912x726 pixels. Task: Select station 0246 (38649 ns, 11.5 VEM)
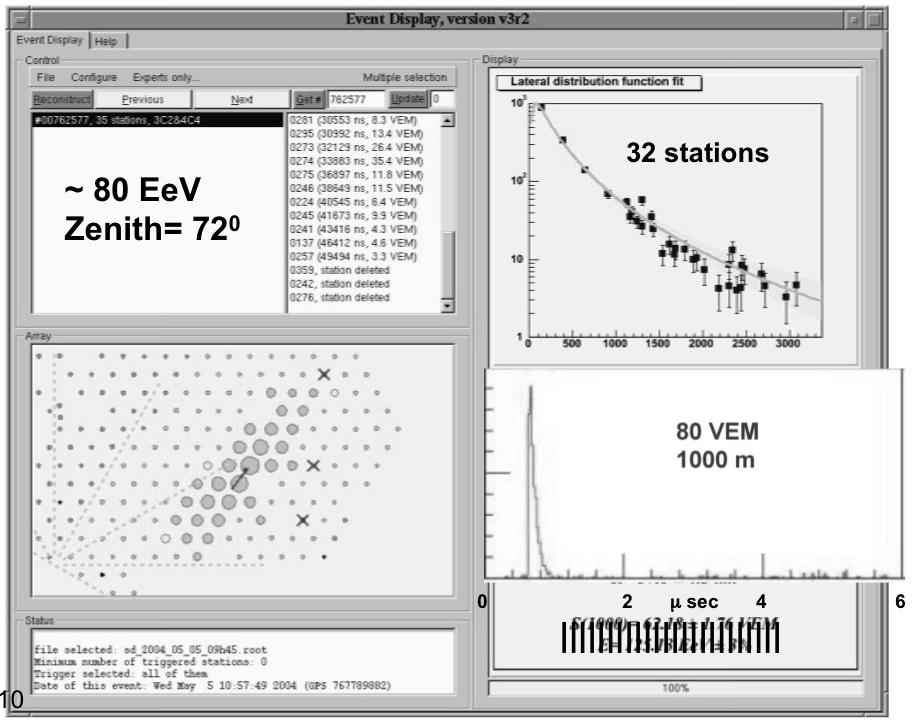pos(356,188)
